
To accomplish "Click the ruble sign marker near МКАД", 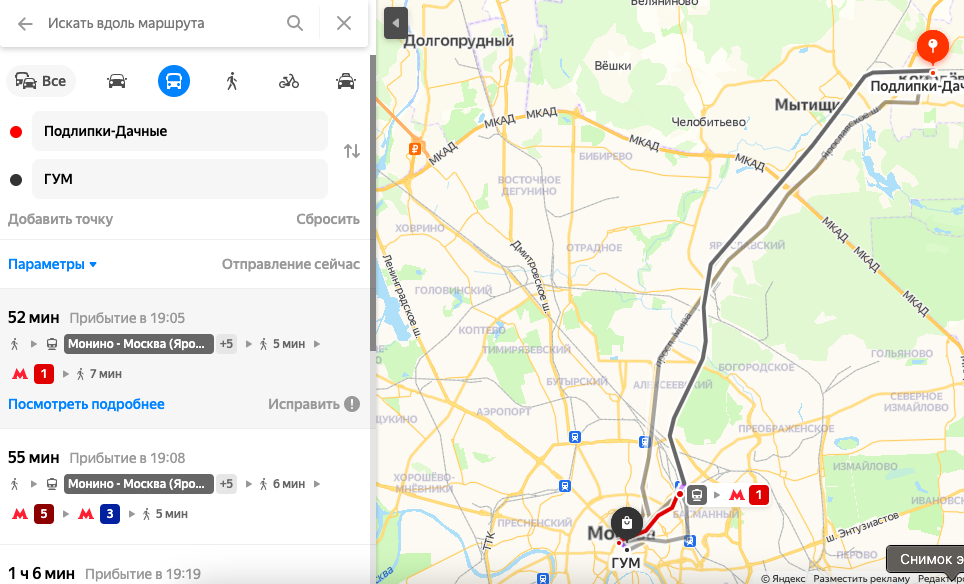I will (x=416, y=149).
